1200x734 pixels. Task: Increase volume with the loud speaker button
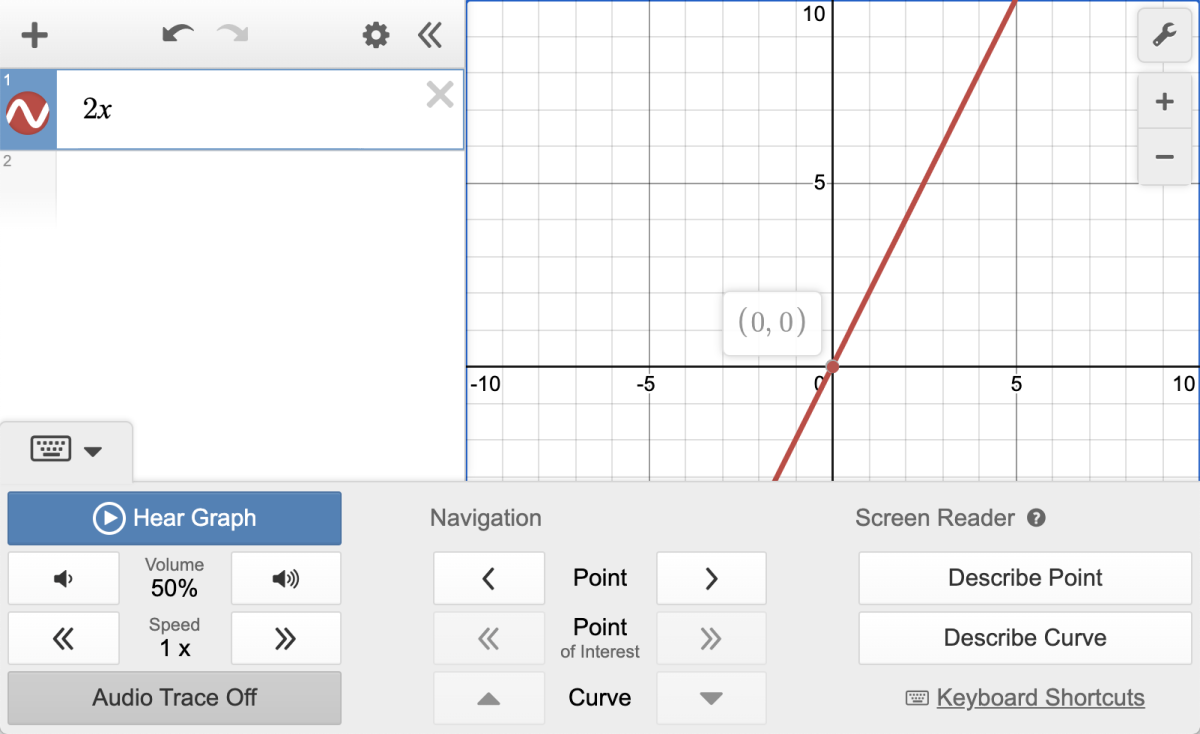(285, 578)
